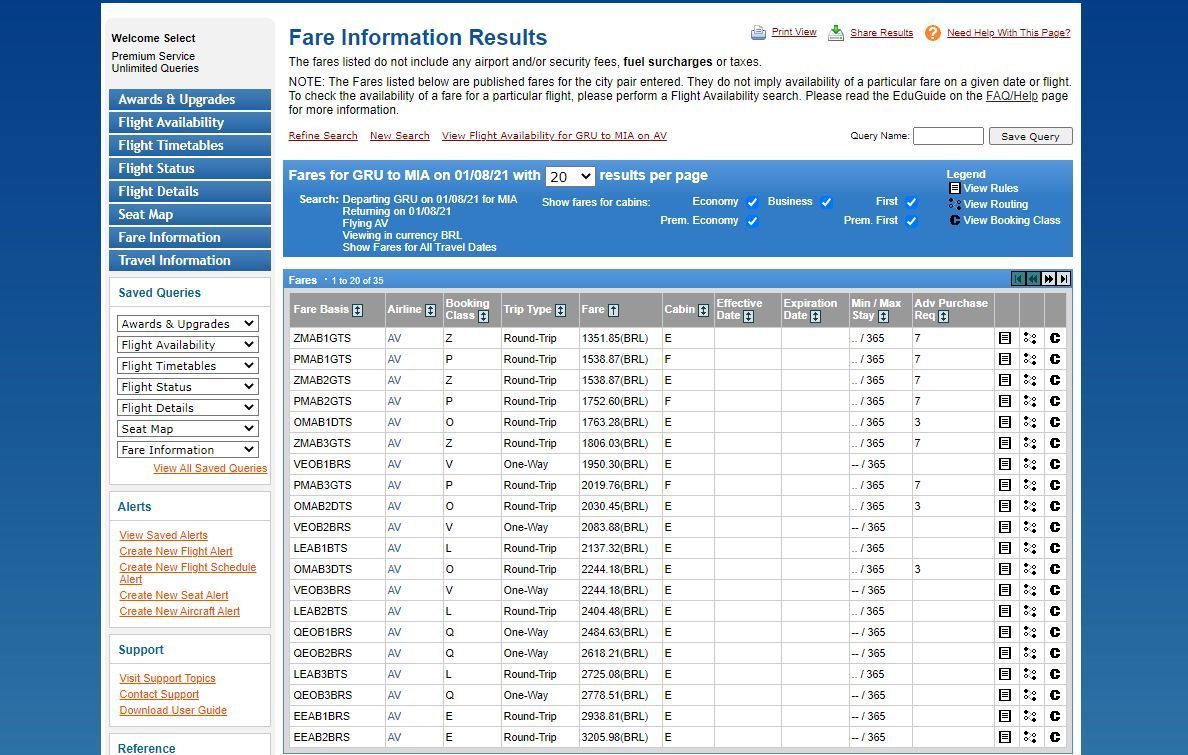The width and height of the screenshot is (1188, 755).
Task: Sort by Fare column arrow icon
Action: 614,310
